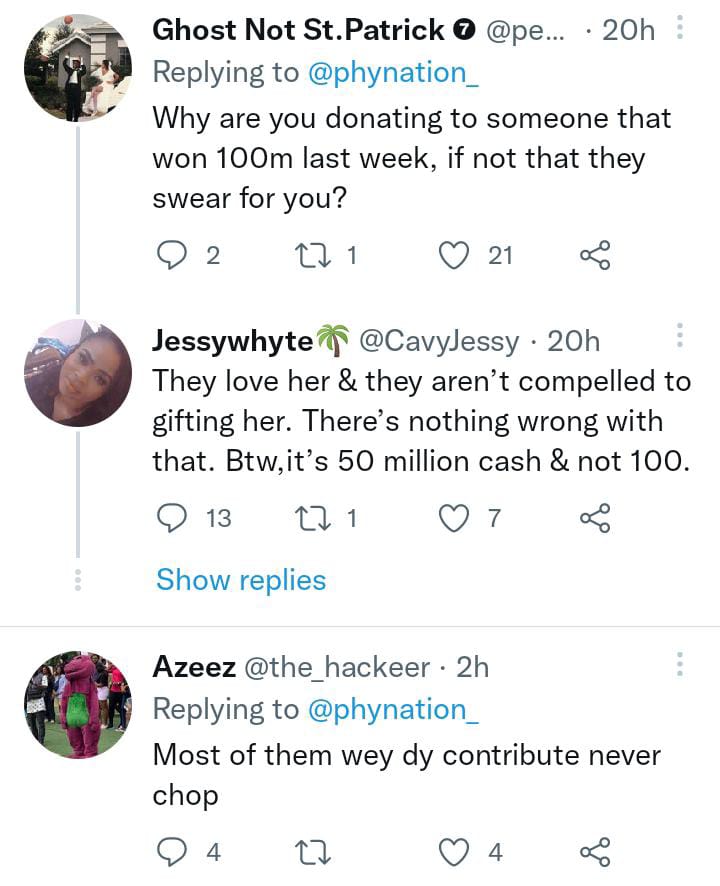Image resolution: width=720 pixels, height=886 pixels.
Task: Open Ghost Not St.Patrick's profile picture
Action: pyautogui.click(x=77, y=68)
